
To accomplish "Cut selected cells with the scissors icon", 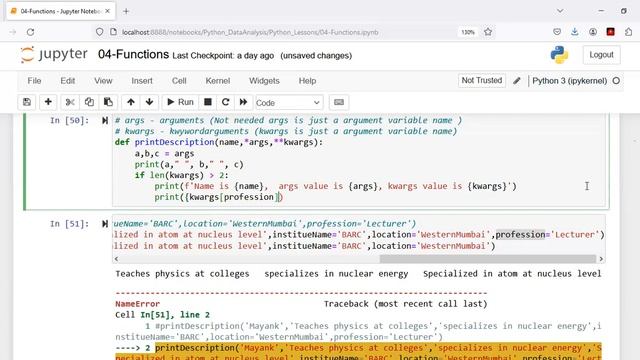I will tap(70, 102).
